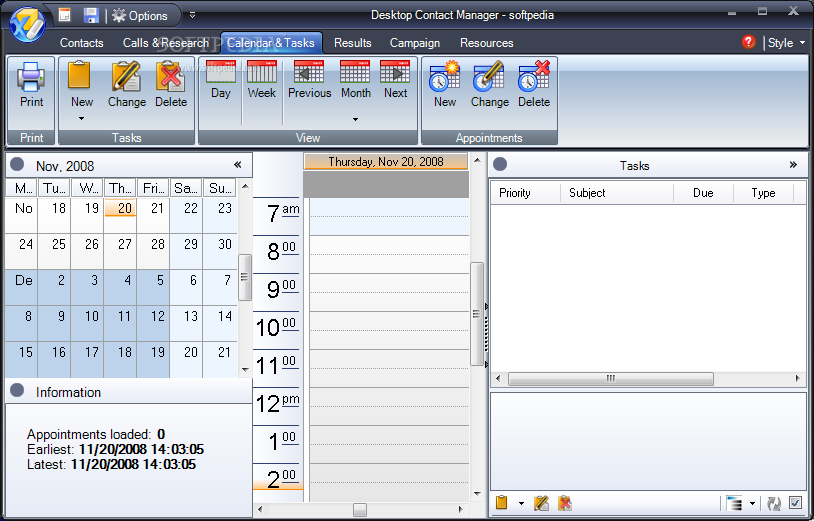Click the Due column header
Screen dimensions: 814x521
(x=703, y=193)
